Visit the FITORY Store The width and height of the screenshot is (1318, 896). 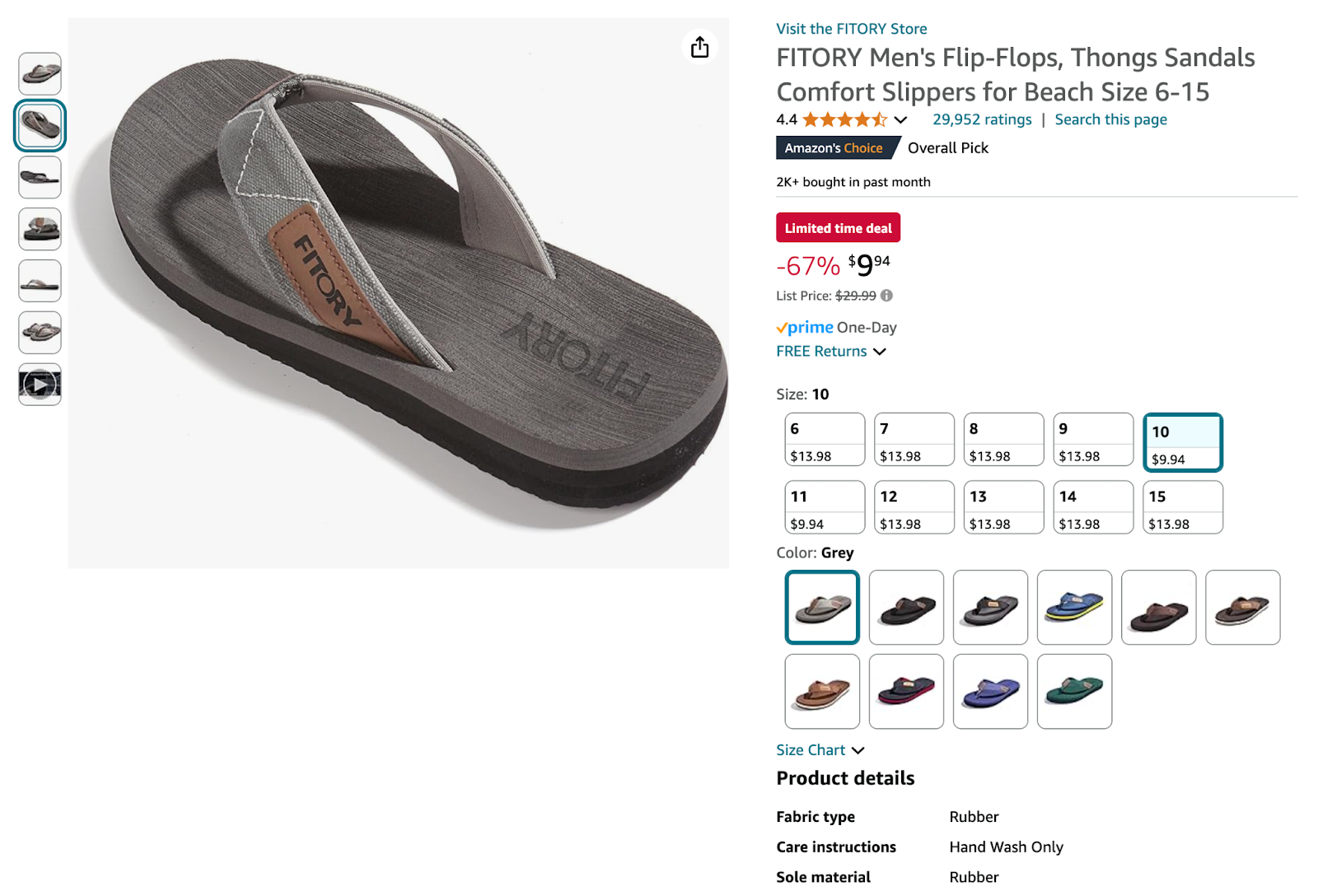(x=850, y=28)
